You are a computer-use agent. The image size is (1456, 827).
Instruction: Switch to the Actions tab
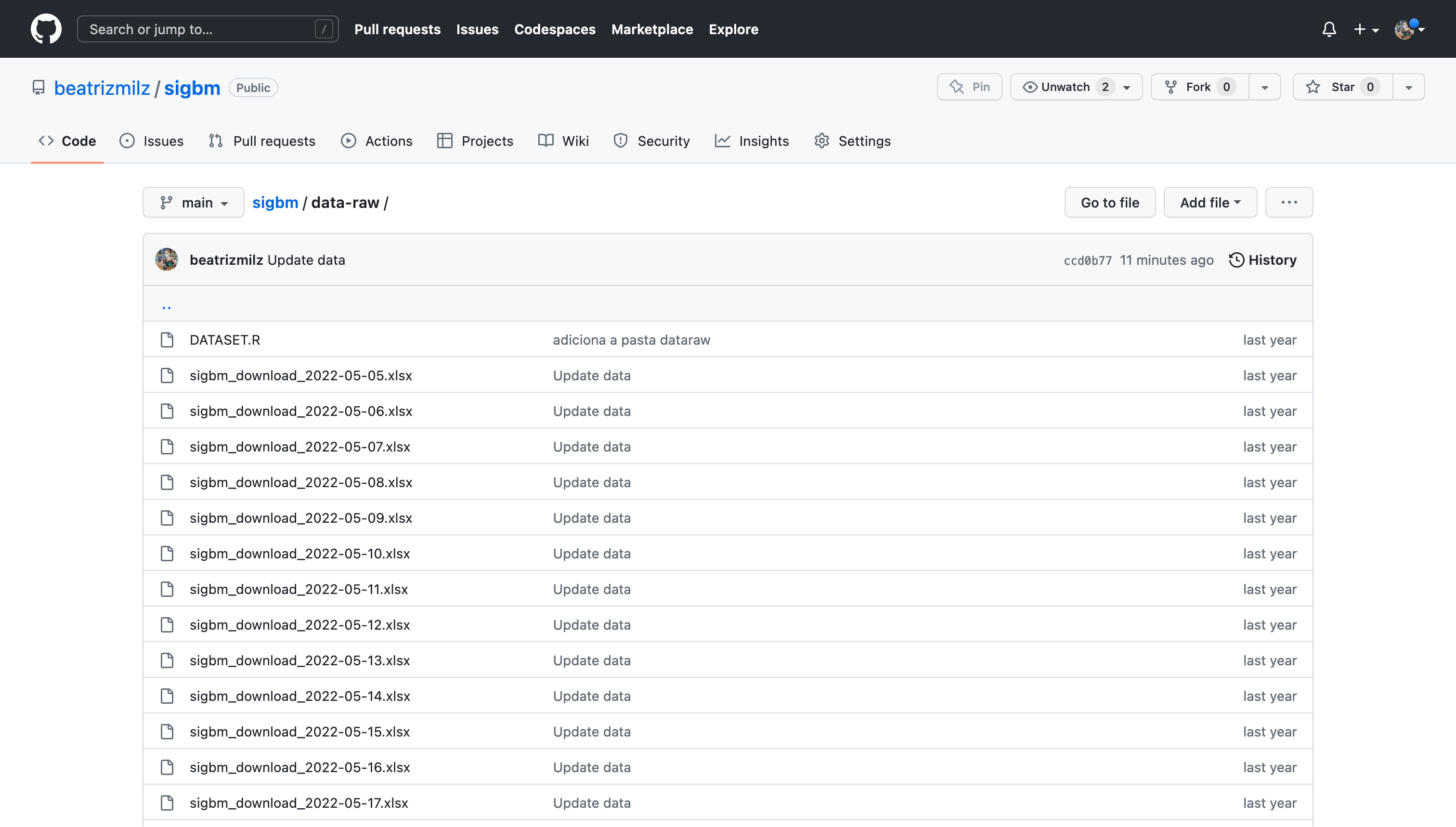point(377,141)
